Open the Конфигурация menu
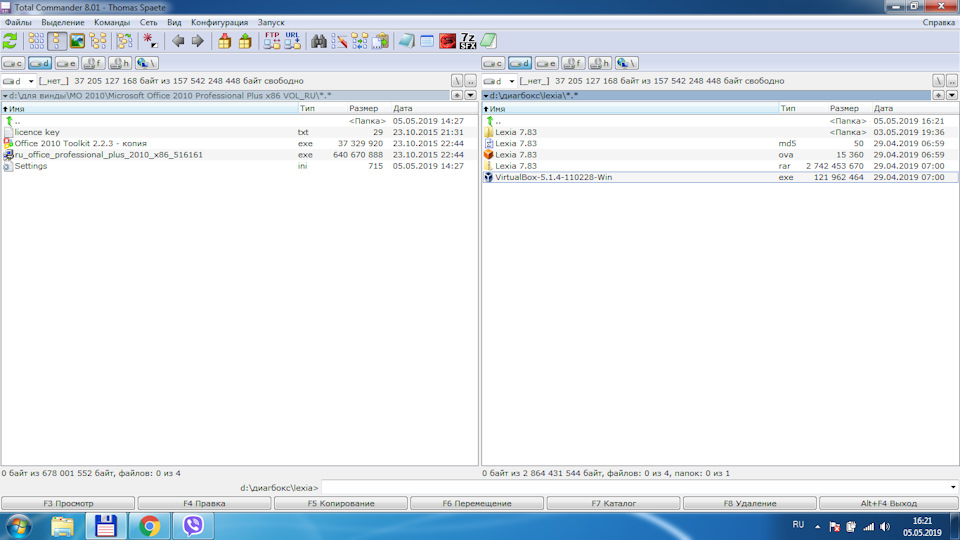The height and width of the screenshot is (540, 960). 219,23
